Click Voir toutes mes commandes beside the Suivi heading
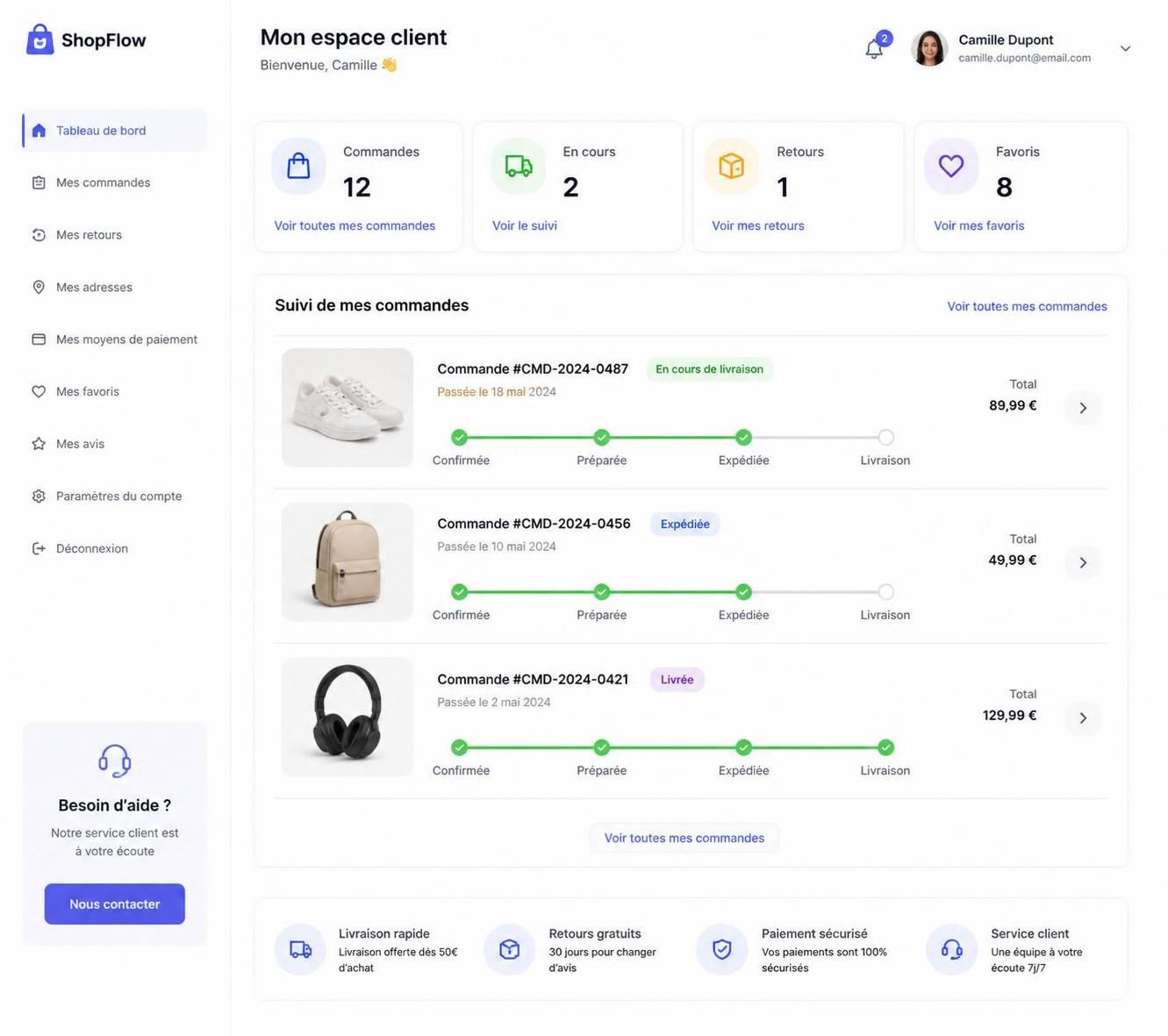1168x1036 pixels. (1027, 306)
